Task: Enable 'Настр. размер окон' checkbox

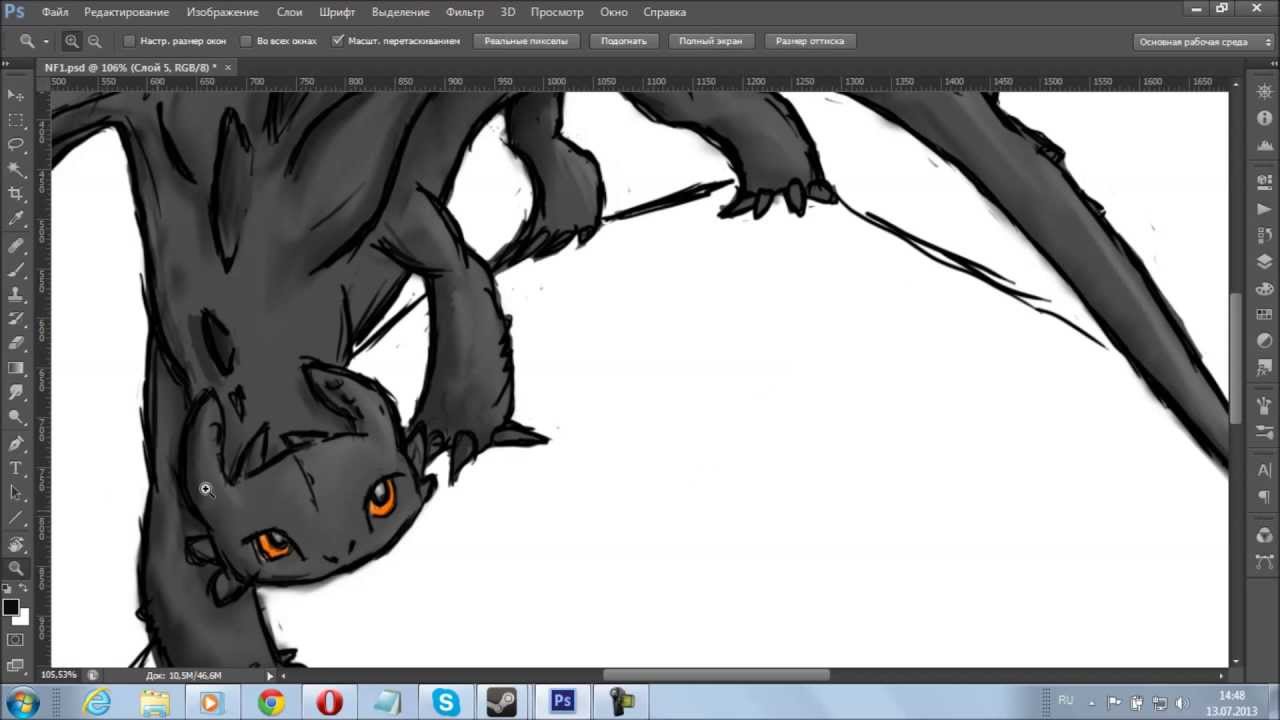Action: coord(129,41)
